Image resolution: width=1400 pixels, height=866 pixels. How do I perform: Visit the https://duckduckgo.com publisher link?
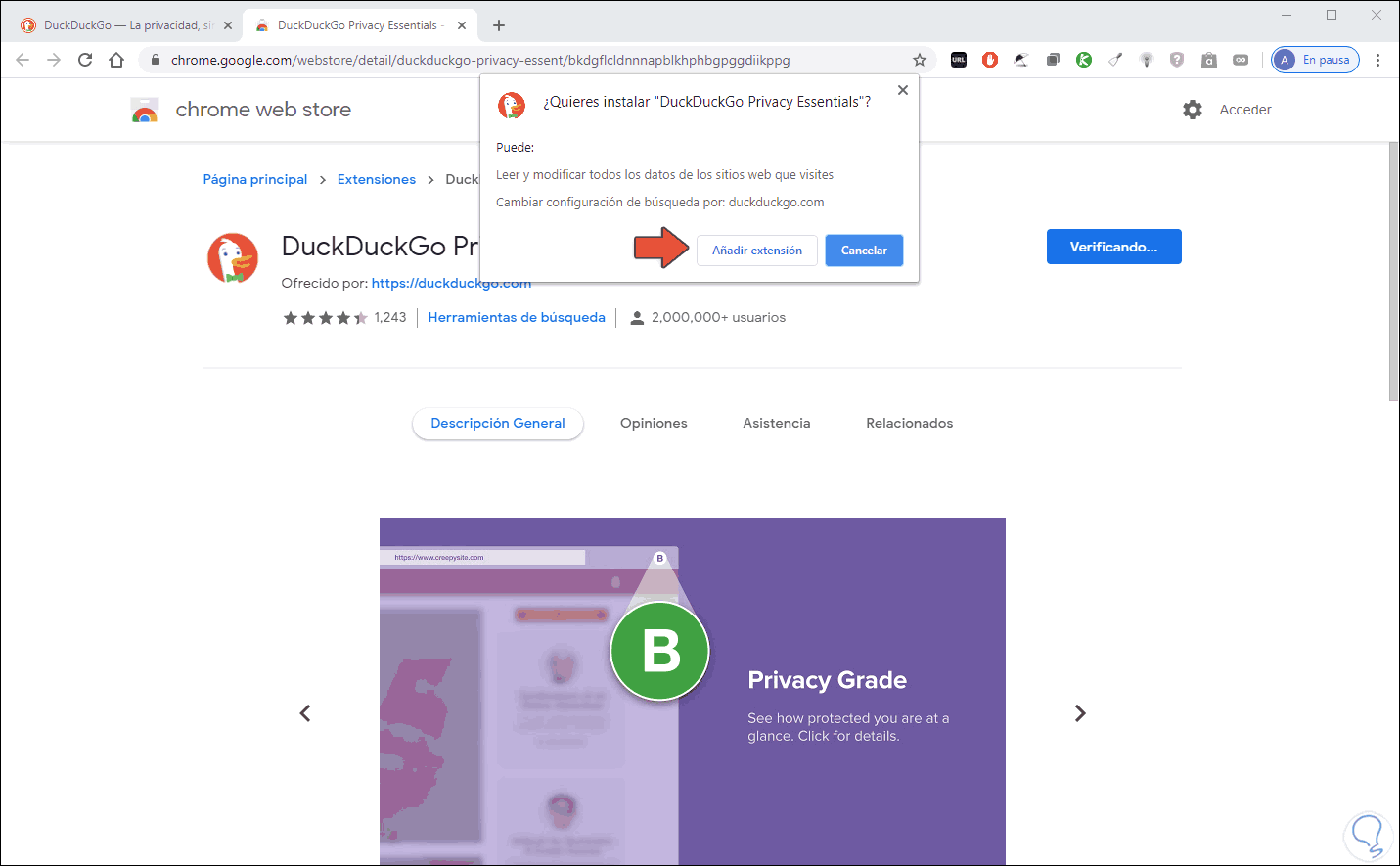(452, 283)
